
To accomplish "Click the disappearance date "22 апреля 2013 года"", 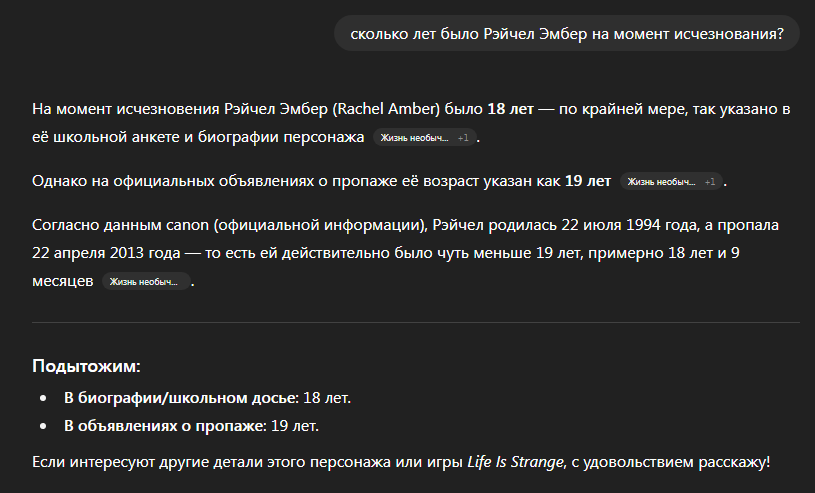I will (x=106, y=253).
